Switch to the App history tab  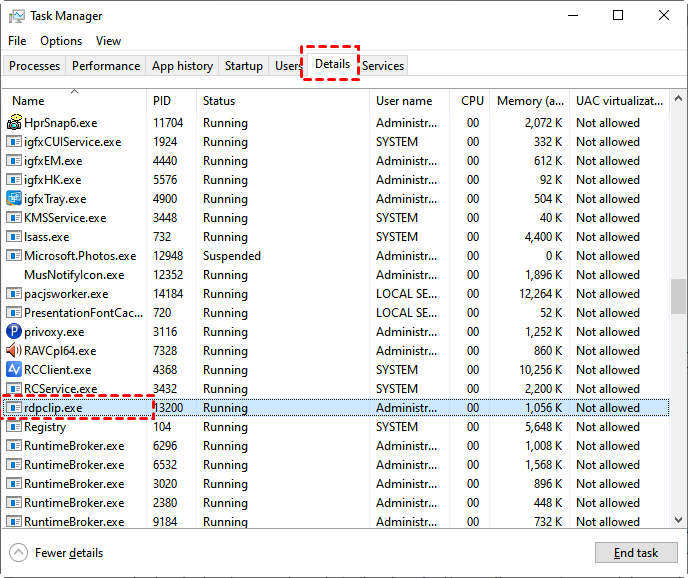pyautogui.click(x=182, y=66)
